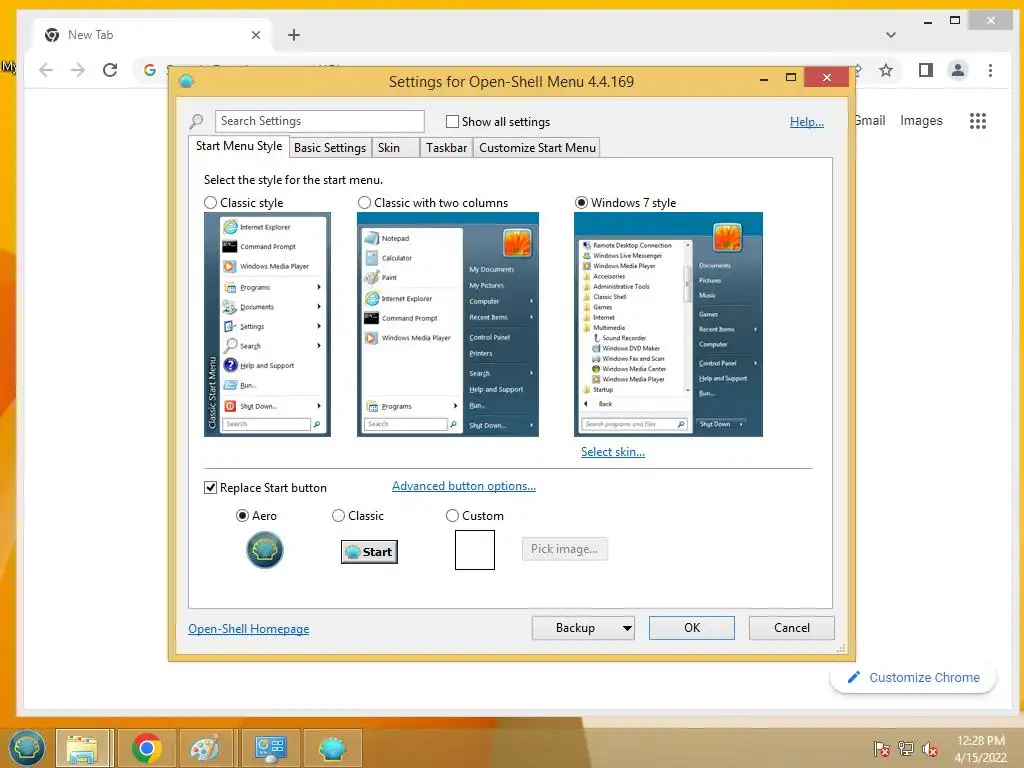This screenshot has width=1024, height=768.
Task: Uncheck Replace Start button
Action: [210, 488]
